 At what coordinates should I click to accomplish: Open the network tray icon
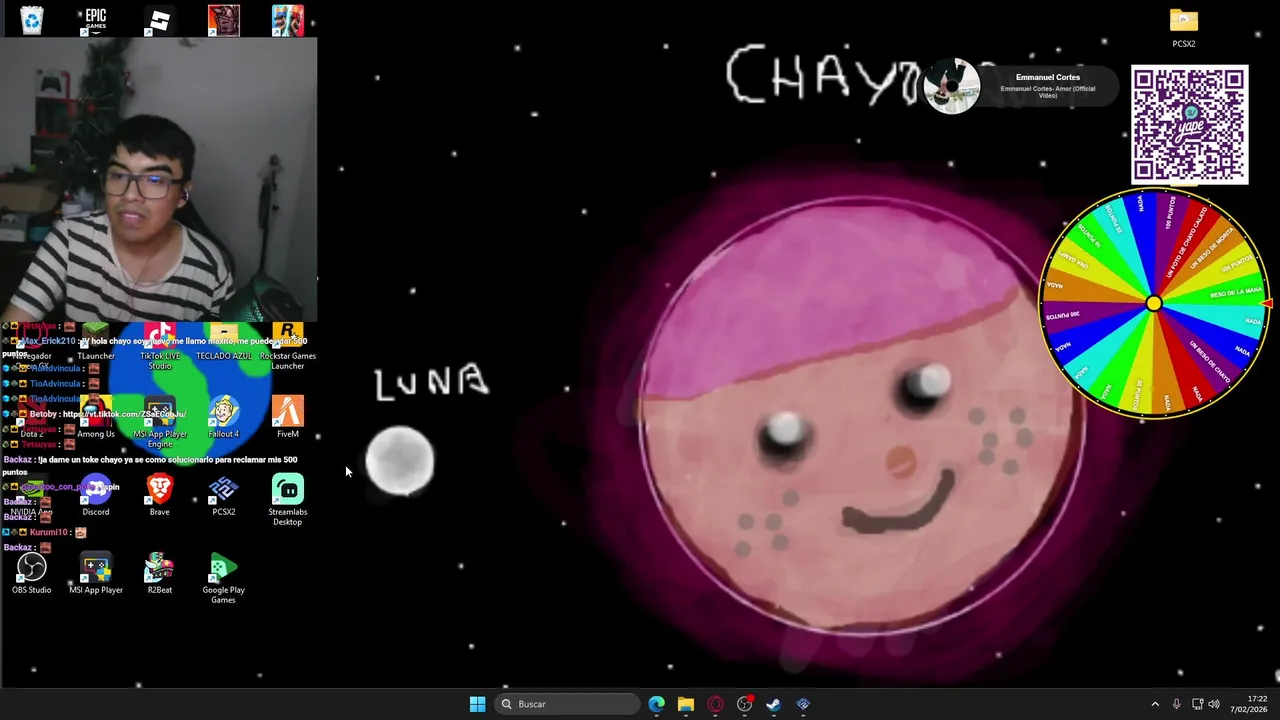1197,704
